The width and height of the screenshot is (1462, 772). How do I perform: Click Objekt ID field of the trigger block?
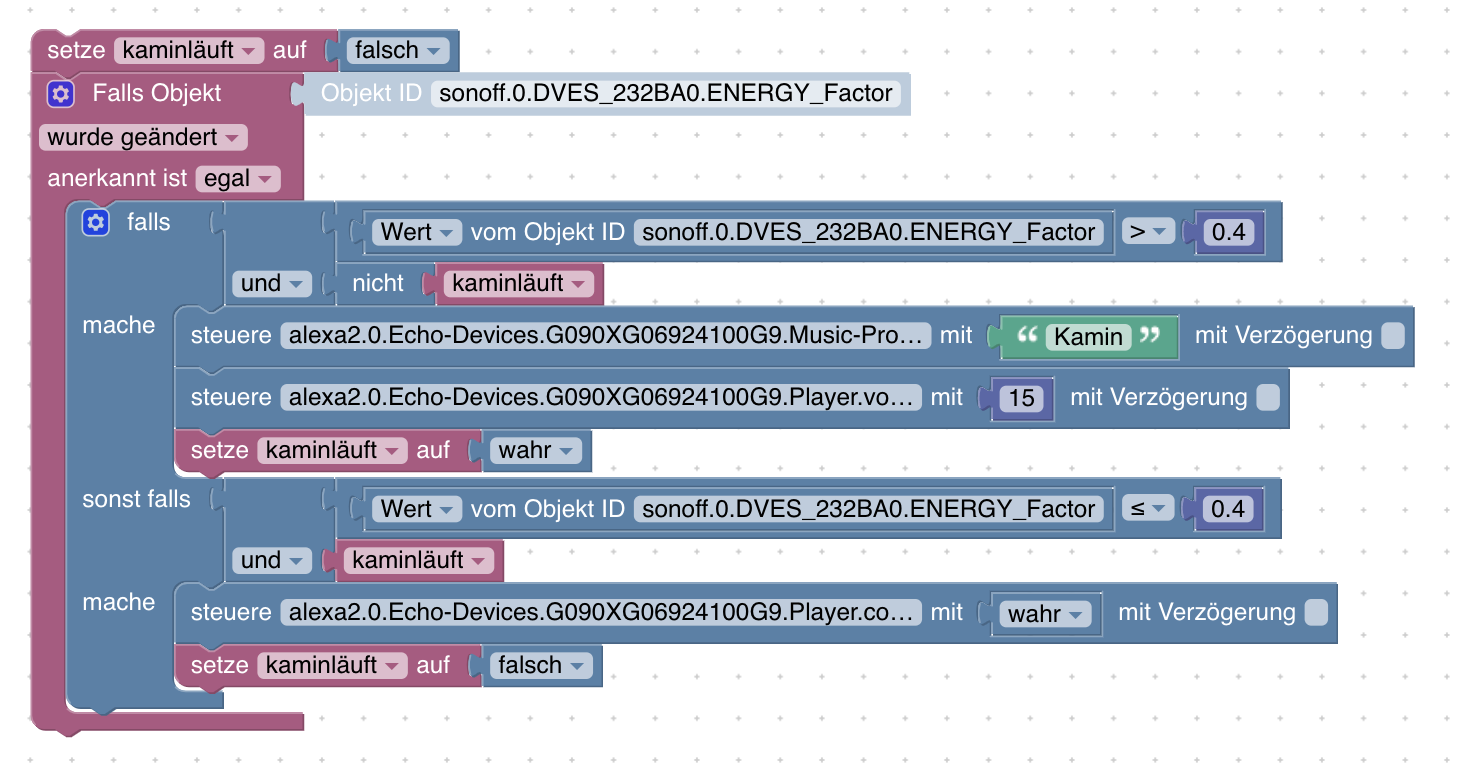(x=666, y=94)
